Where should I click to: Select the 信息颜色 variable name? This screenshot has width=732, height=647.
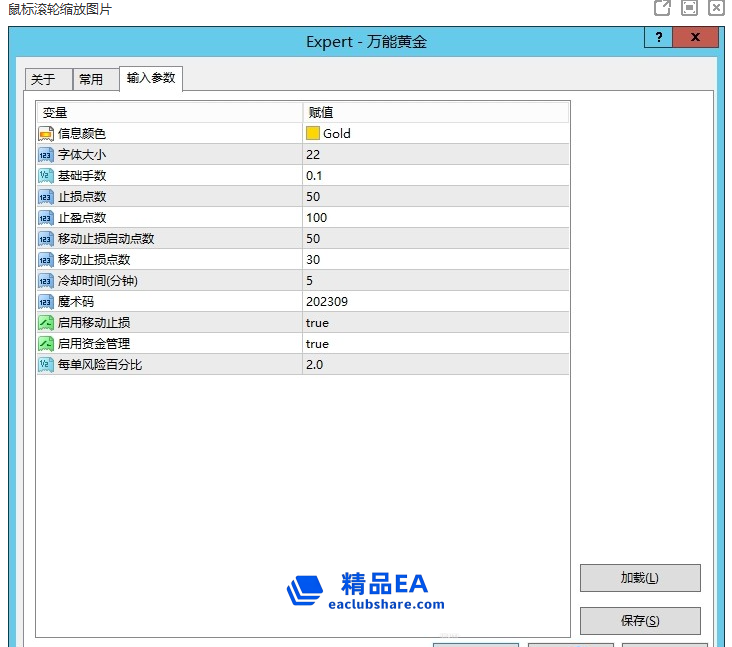click(x=82, y=134)
